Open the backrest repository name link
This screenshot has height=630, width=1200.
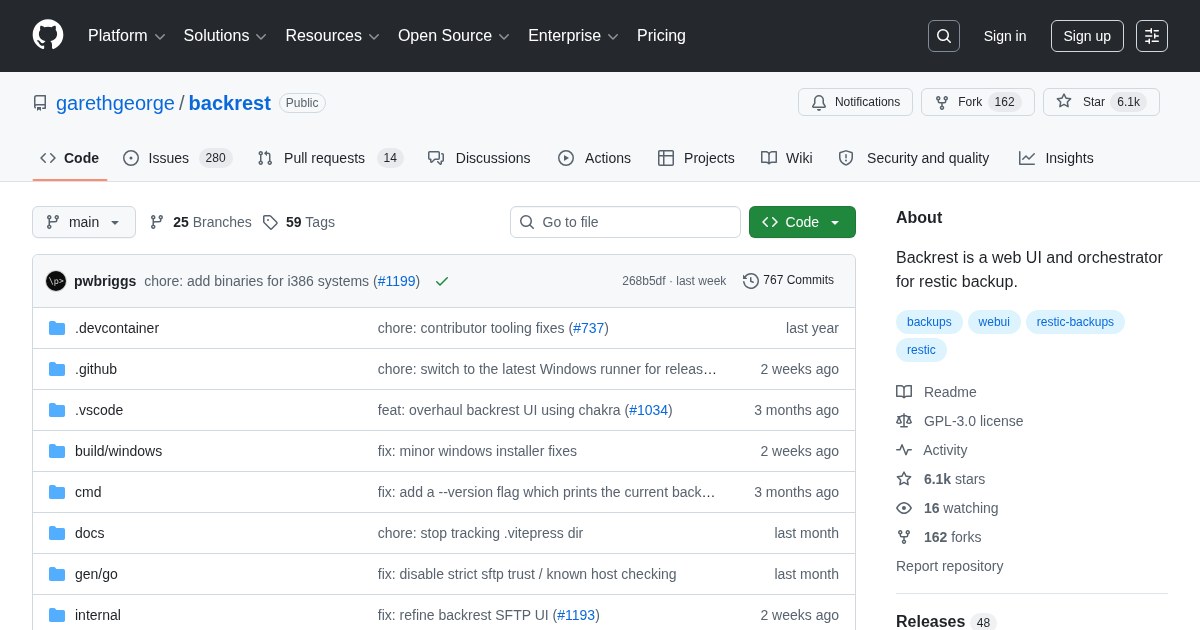230,103
